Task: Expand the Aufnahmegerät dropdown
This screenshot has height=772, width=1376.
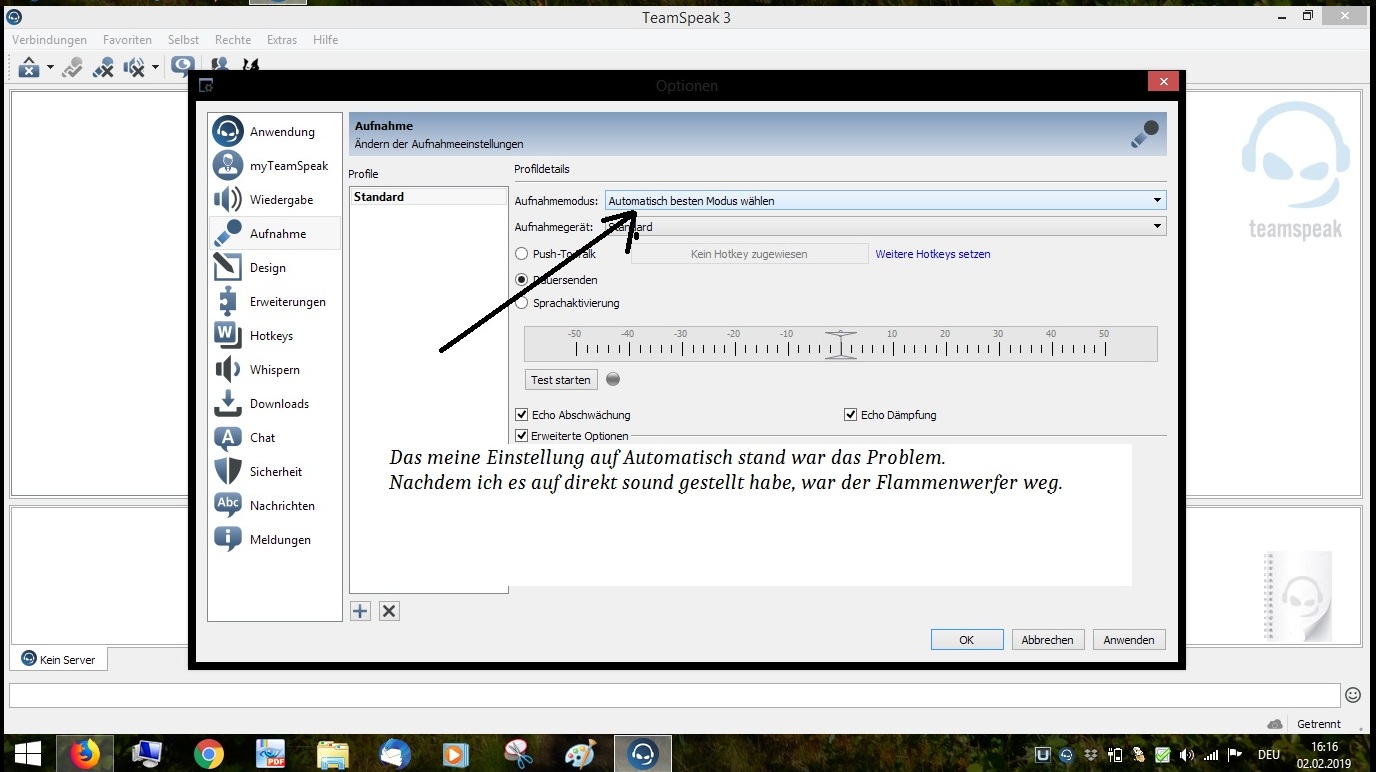Action: [885, 227]
